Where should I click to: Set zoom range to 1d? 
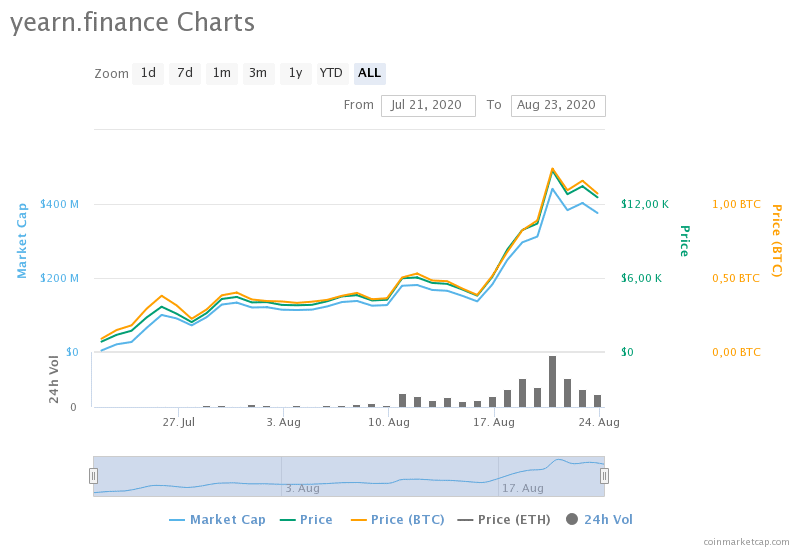(x=148, y=73)
